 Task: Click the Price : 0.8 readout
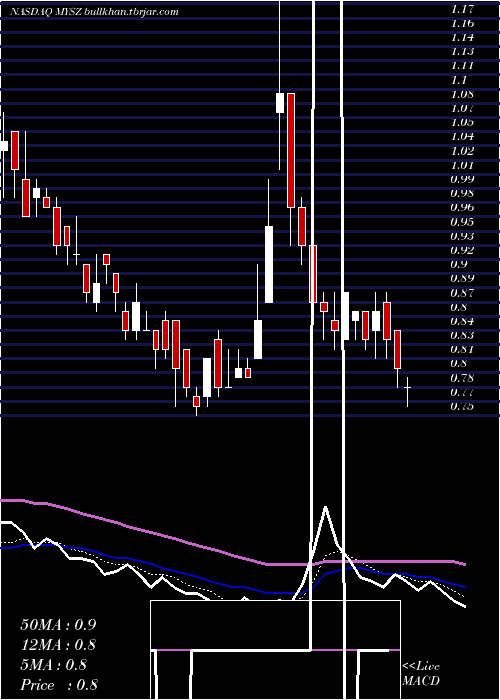point(59,685)
